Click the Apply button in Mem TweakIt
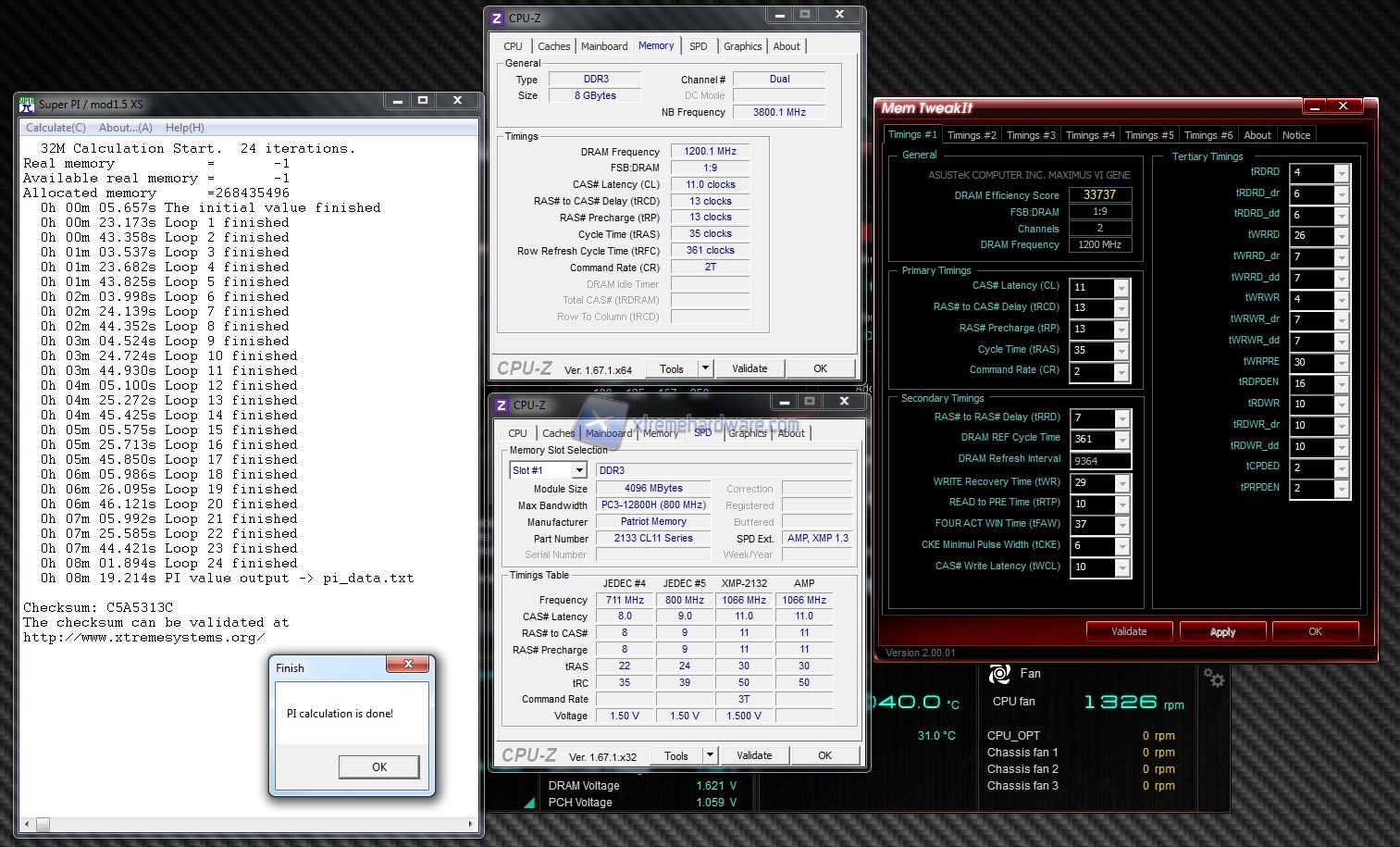 pyautogui.click(x=1222, y=632)
